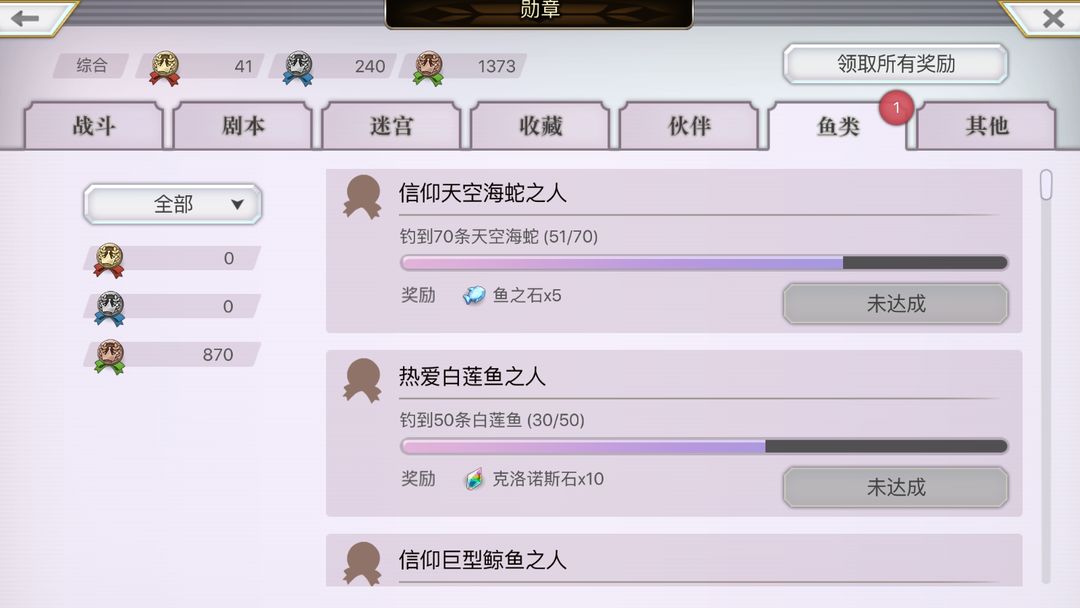Tap the 鱼之石 reward icon
1080x608 pixels.
474,295
